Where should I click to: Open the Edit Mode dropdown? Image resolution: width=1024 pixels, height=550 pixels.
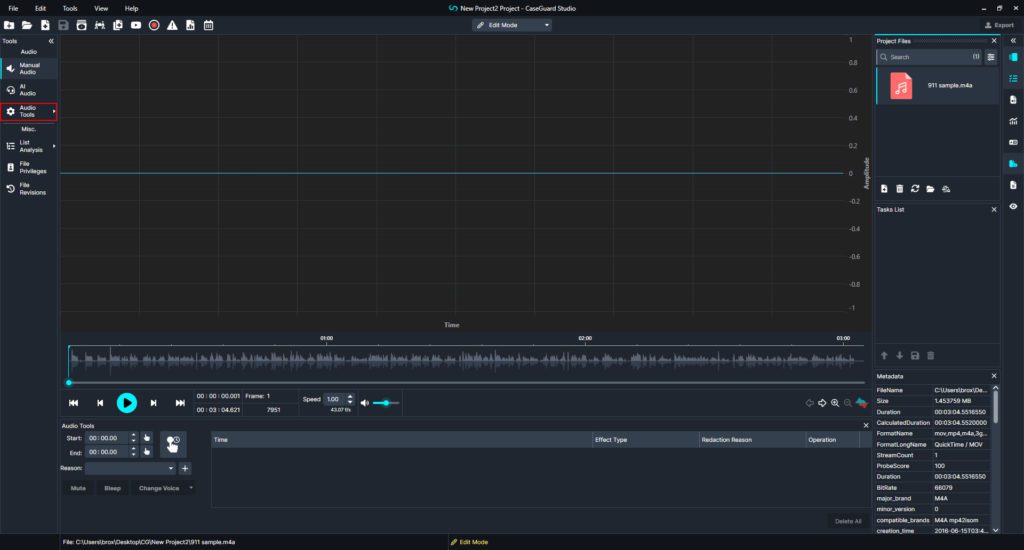513,25
